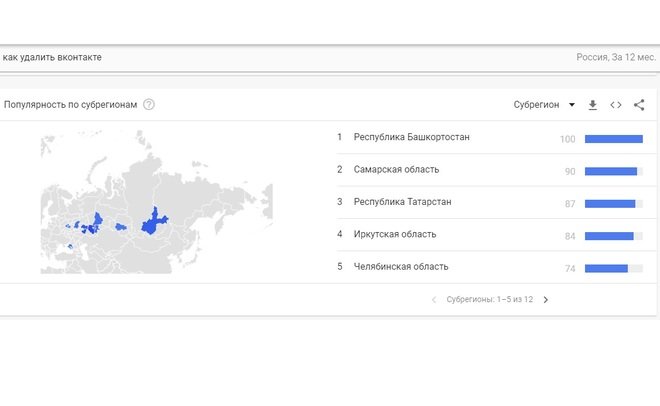Open the popularity help question-mark icon
The height and width of the screenshot is (406, 660).
tap(149, 104)
